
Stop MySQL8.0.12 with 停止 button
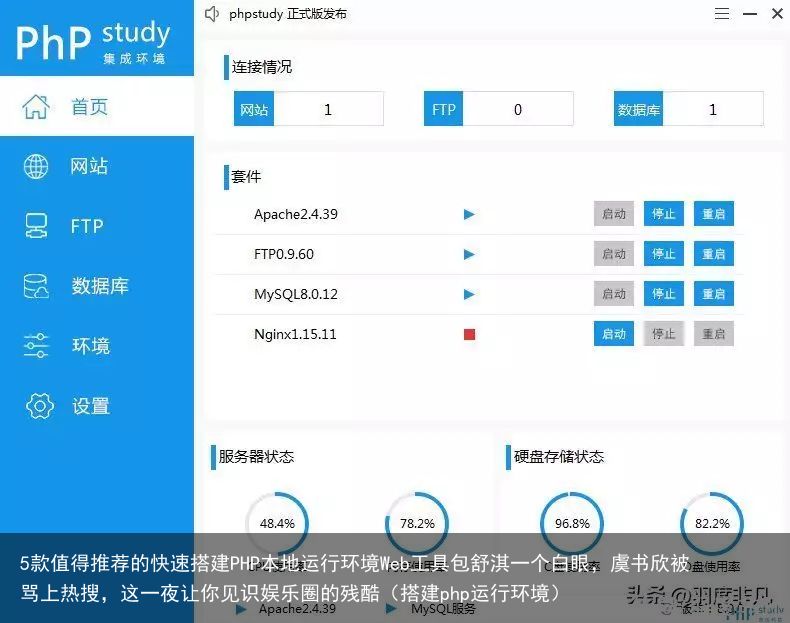[x=664, y=294]
